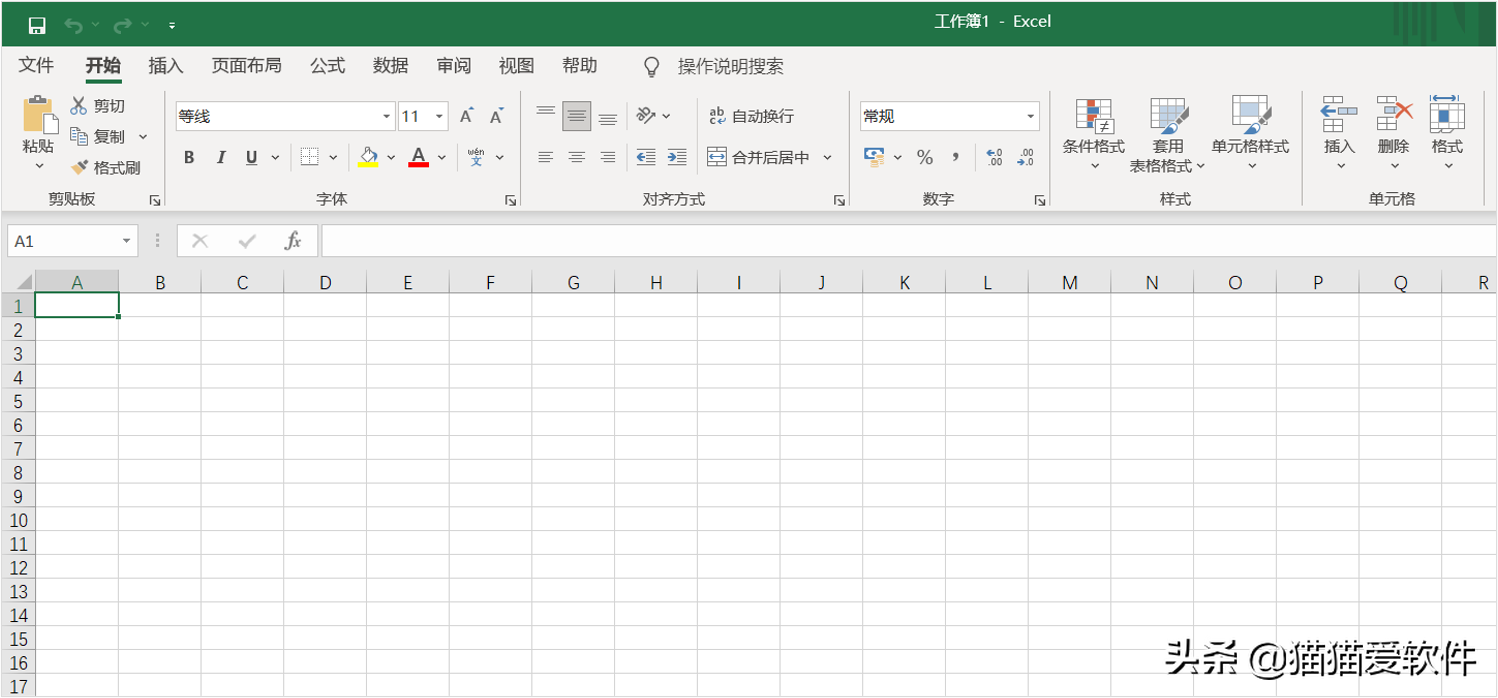
Task: Click the italic formatting icon
Action: point(221,157)
